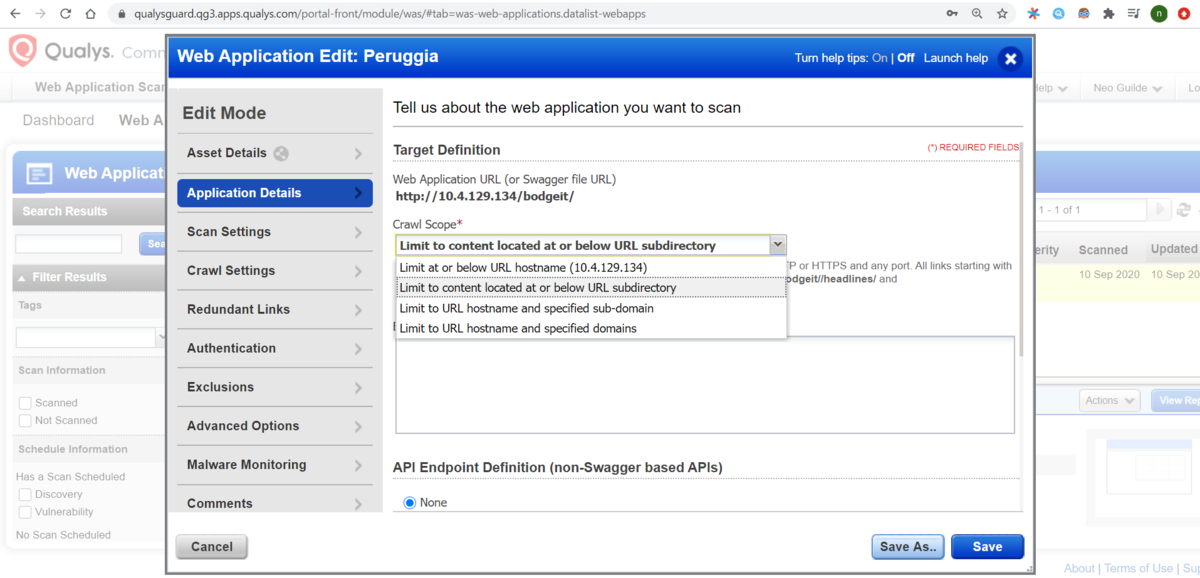
Task: Select the None API endpoint radio button
Action: [x=410, y=502]
